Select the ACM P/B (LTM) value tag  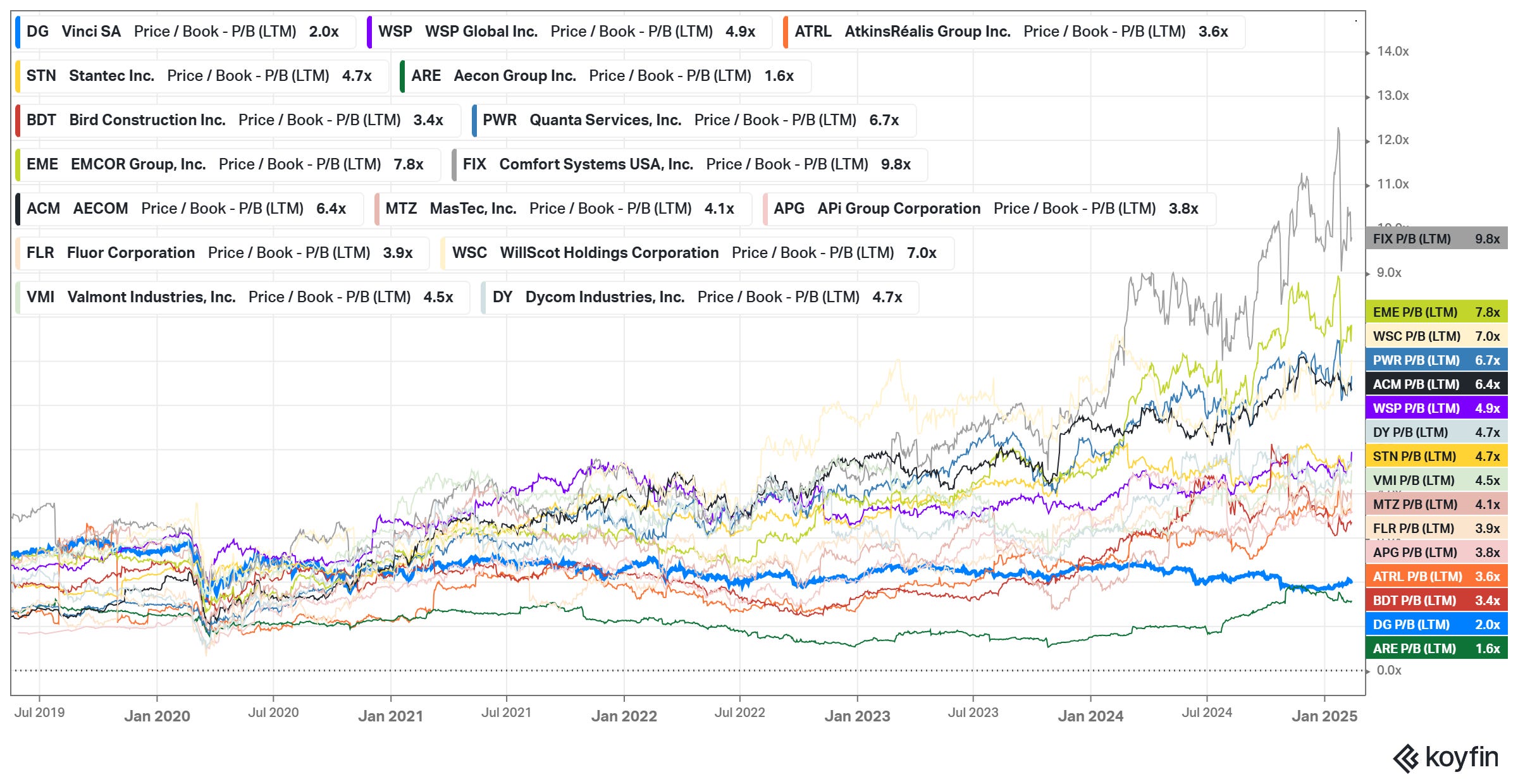pyautogui.click(x=1436, y=384)
